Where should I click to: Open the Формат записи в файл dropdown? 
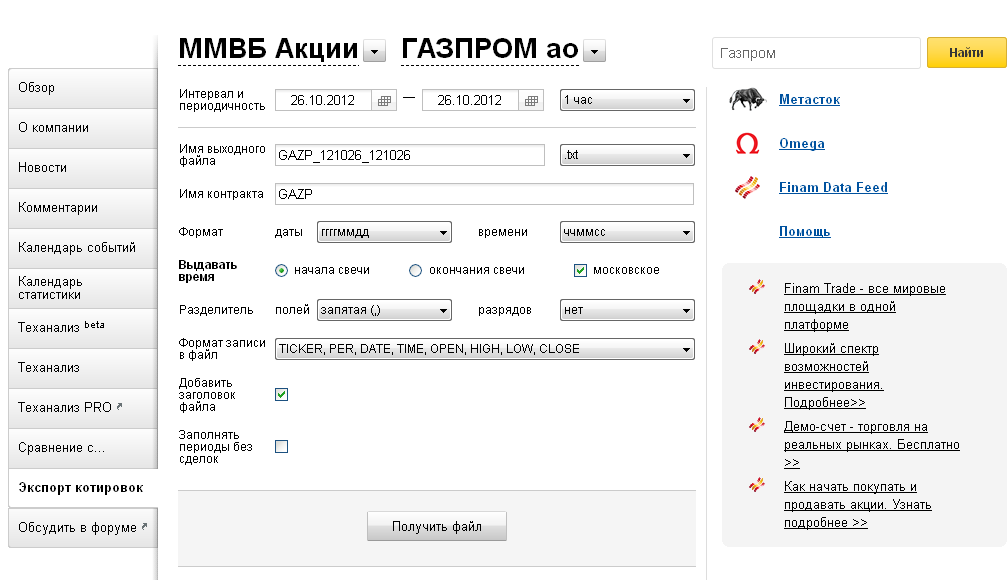[x=485, y=349]
